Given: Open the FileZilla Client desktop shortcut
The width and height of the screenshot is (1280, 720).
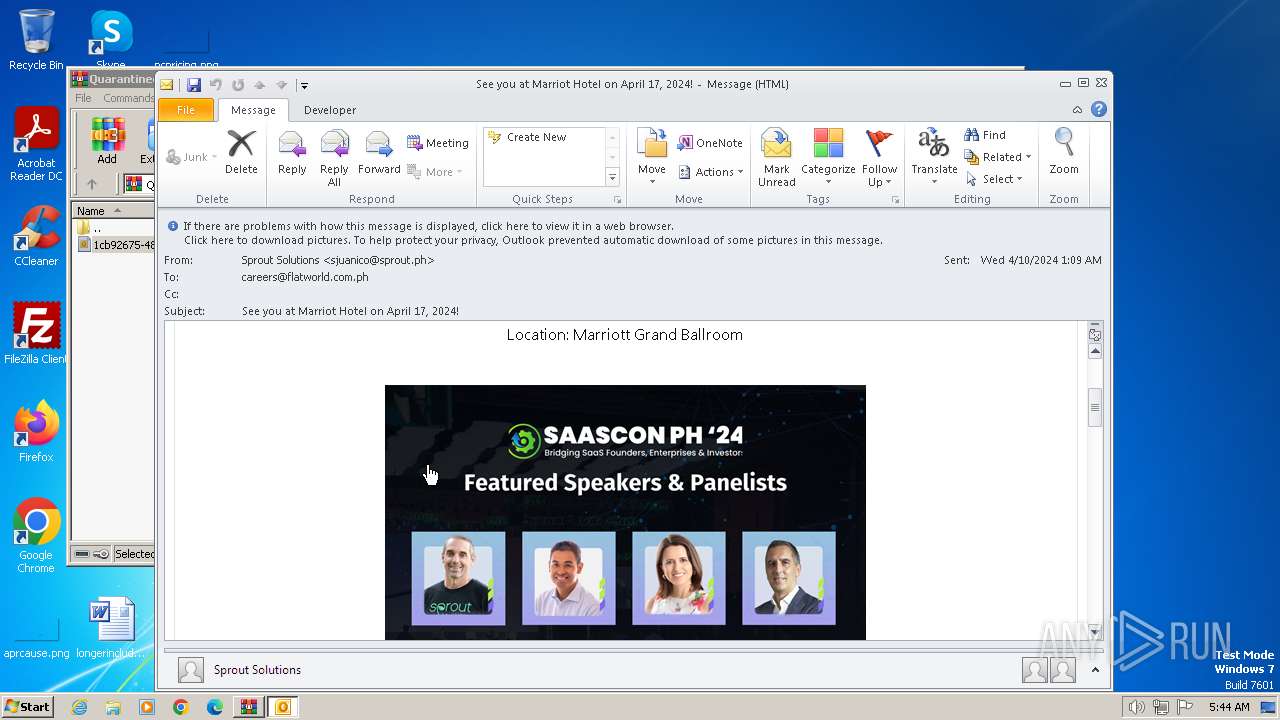Looking at the screenshot, I should 36,334.
